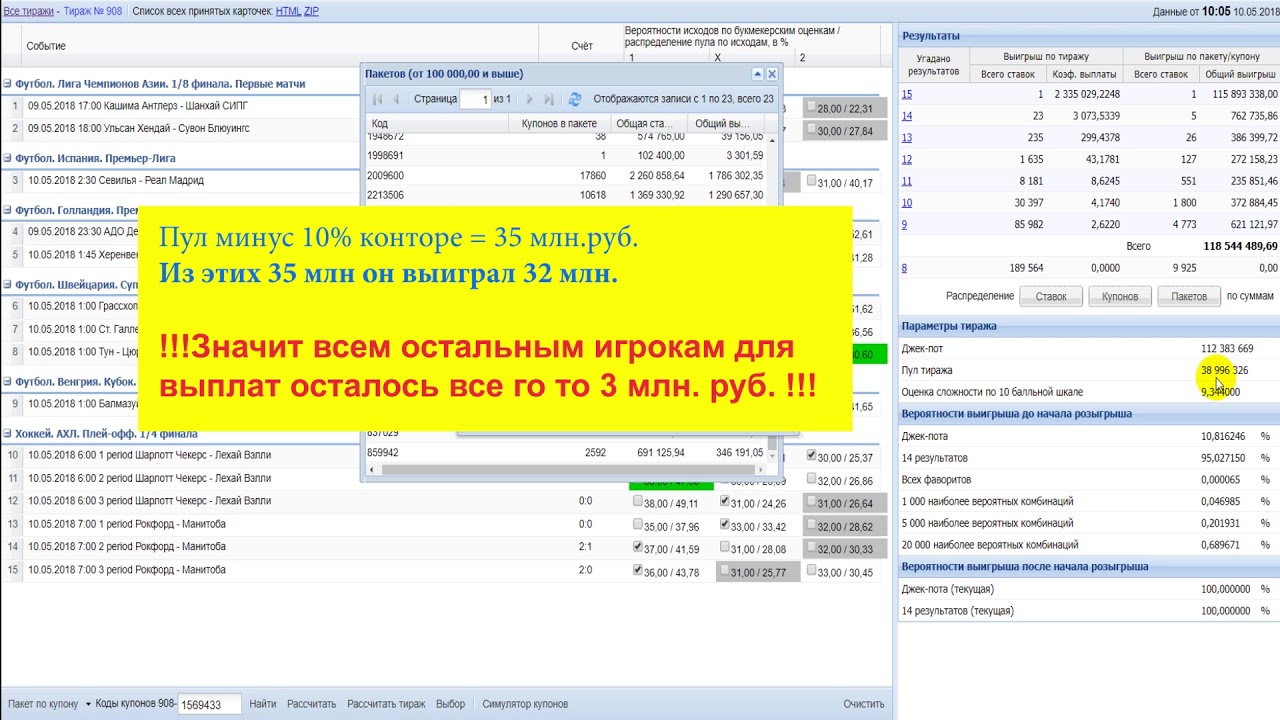Focus page number field in popup
Image resolution: width=1280 pixels, height=720 pixels.
pos(475,99)
